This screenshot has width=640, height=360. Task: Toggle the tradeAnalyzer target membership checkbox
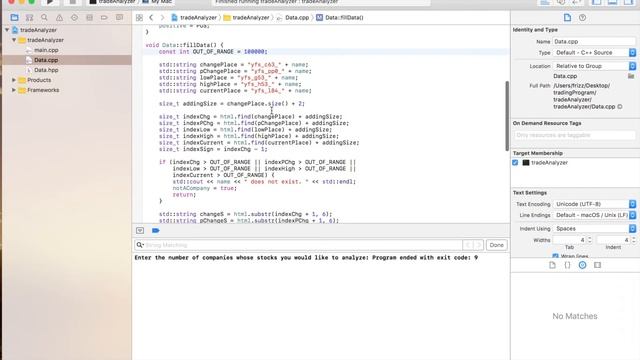point(515,162)
